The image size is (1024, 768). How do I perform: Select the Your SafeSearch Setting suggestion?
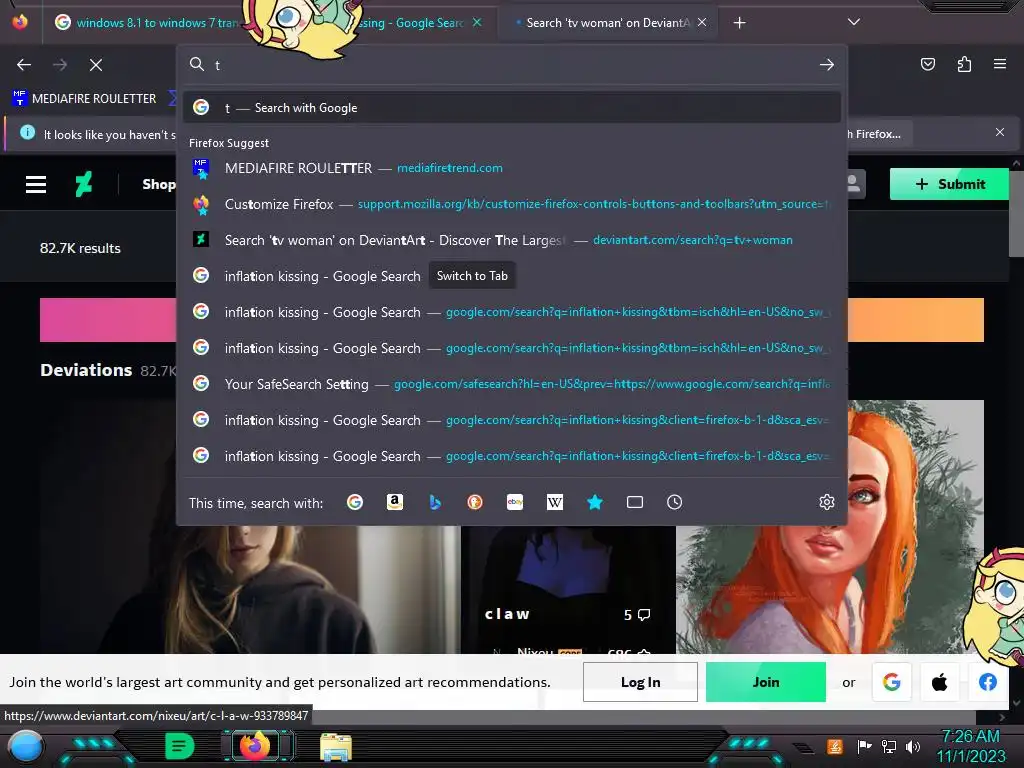[x=512, y=384]
